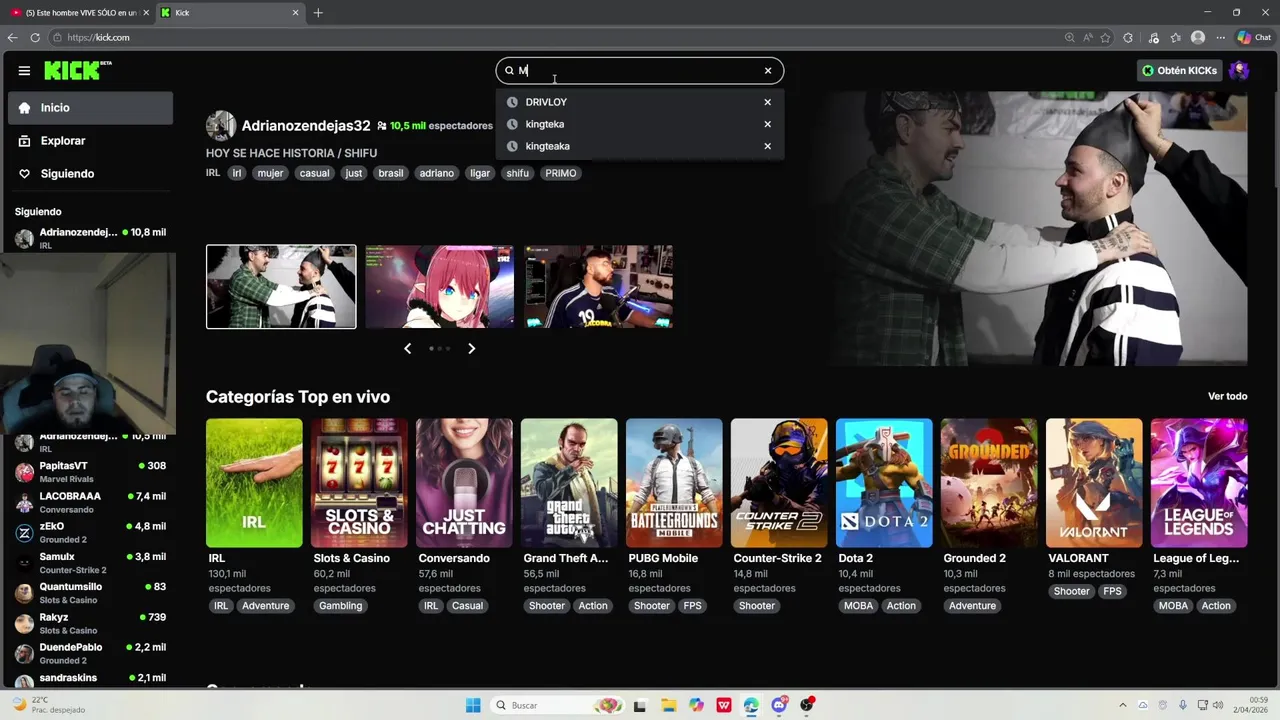The height and width of the screenshot is (720, 1280).
Task: Select the anime avatar stream thumbnail
Action: coord(439,287)
